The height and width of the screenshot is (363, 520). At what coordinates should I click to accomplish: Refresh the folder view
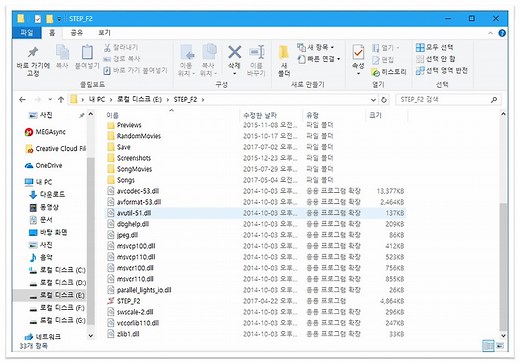tap(384, 100)
